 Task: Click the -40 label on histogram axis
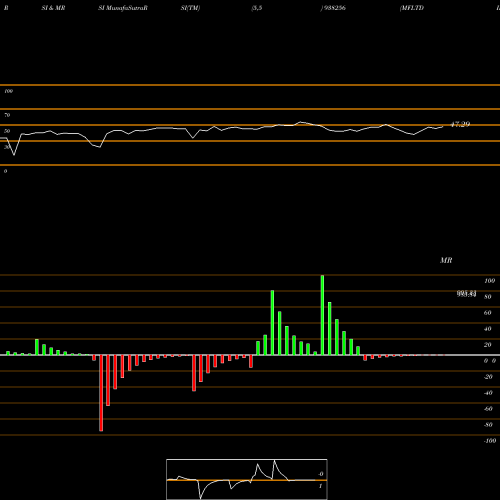[x=488, y=393]
